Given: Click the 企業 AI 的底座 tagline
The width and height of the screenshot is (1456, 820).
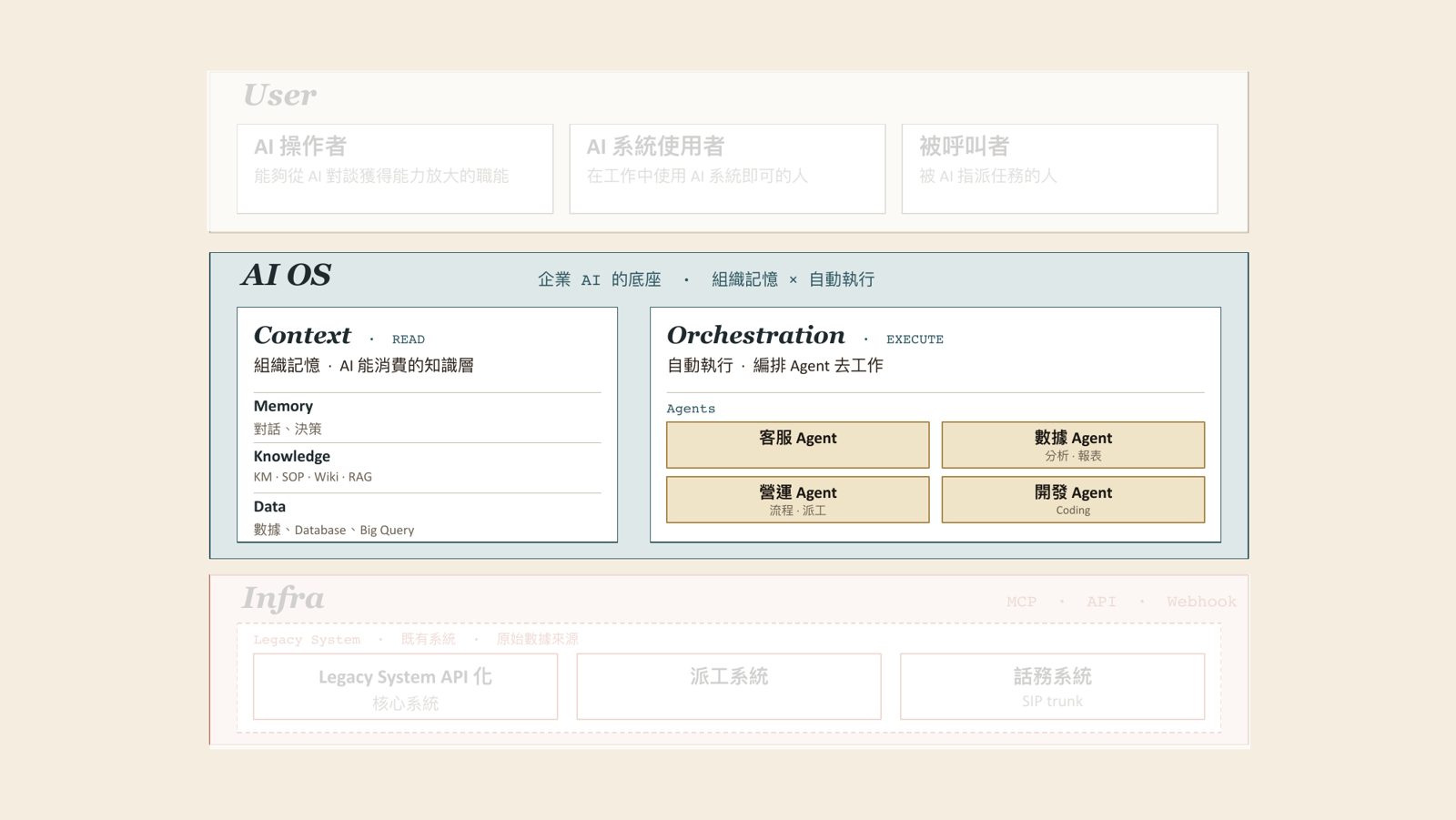Looking at the screenshot, I should pos(600,280).
